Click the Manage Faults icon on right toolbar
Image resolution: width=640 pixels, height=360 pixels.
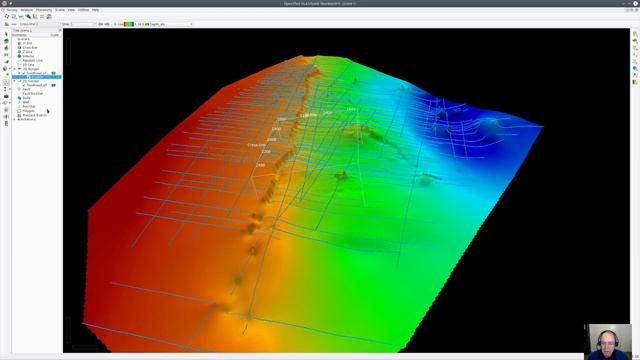[635, 48]
